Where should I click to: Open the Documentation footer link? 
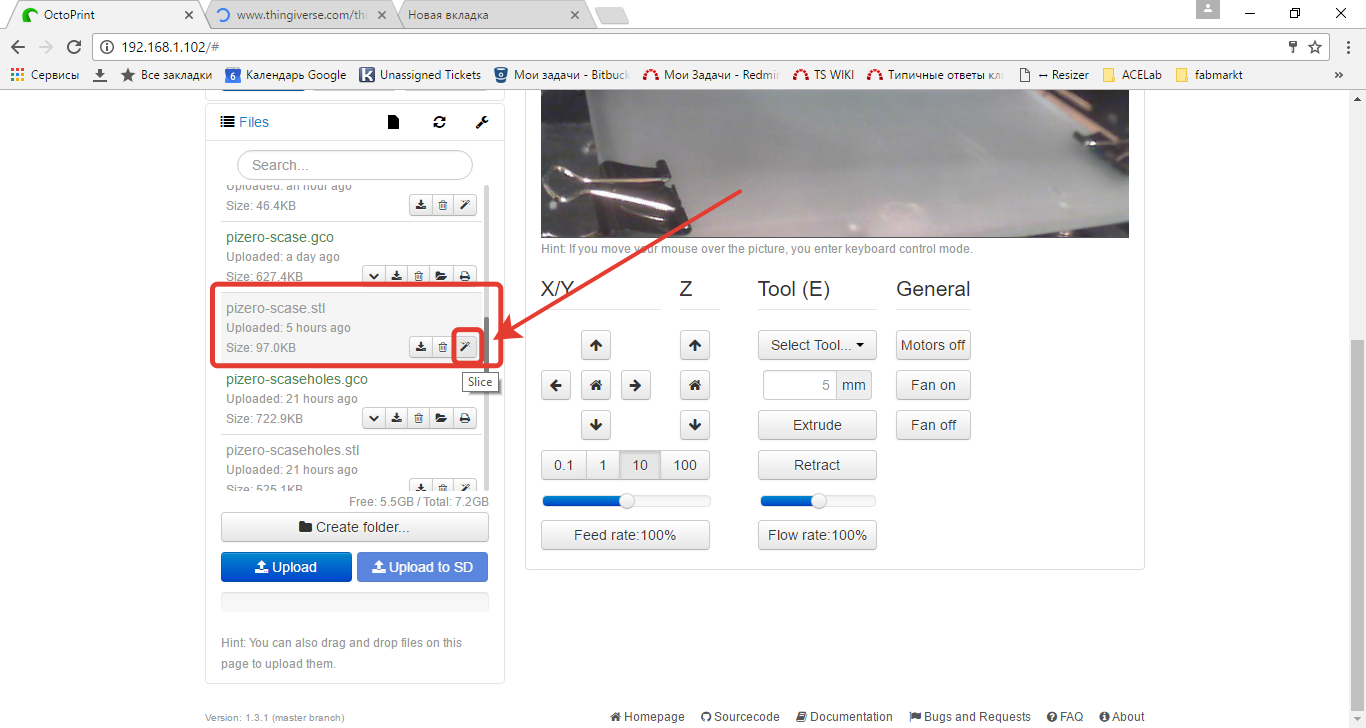click(844, 717)
